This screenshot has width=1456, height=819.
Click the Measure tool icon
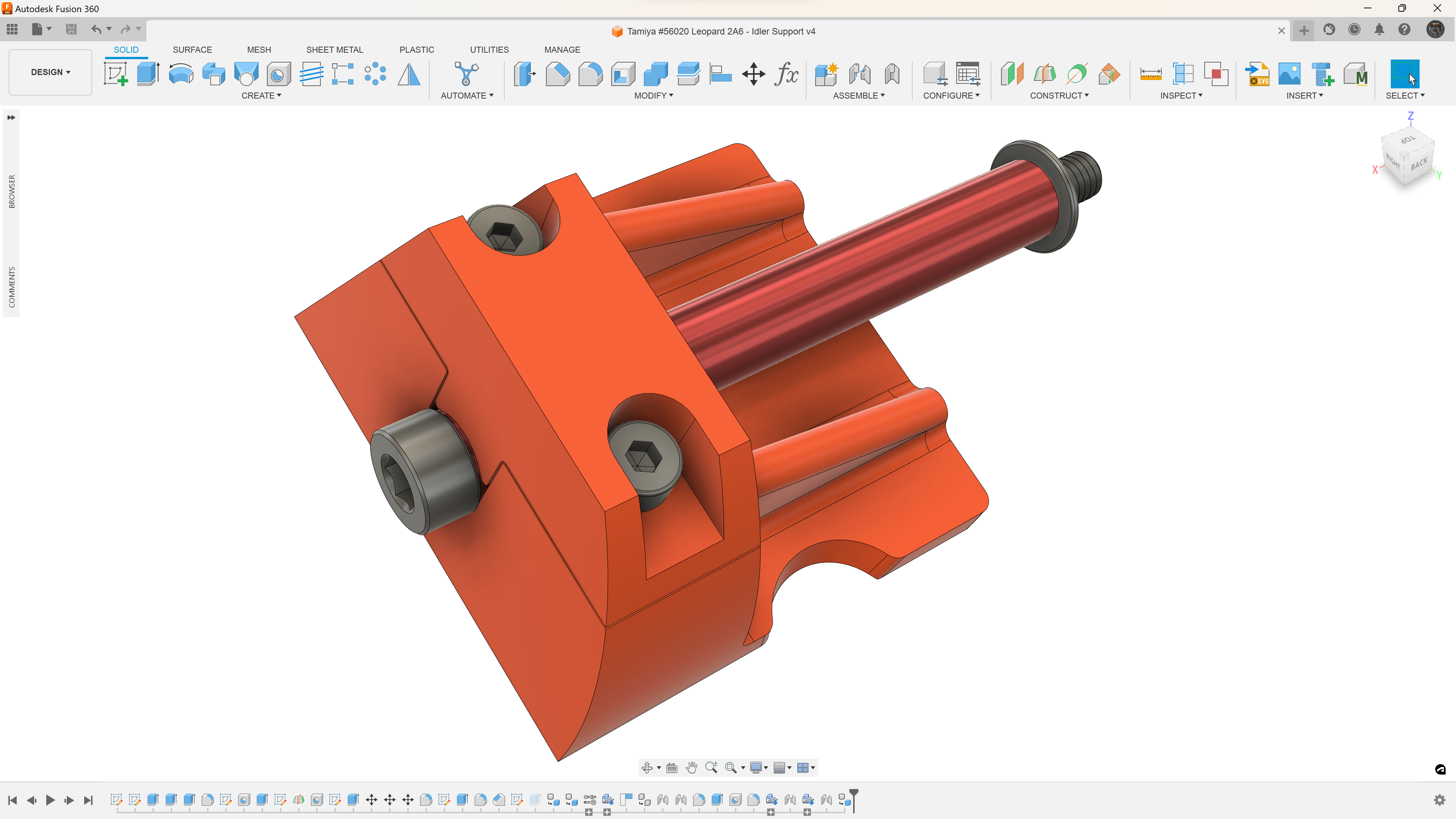(1151, 74)
